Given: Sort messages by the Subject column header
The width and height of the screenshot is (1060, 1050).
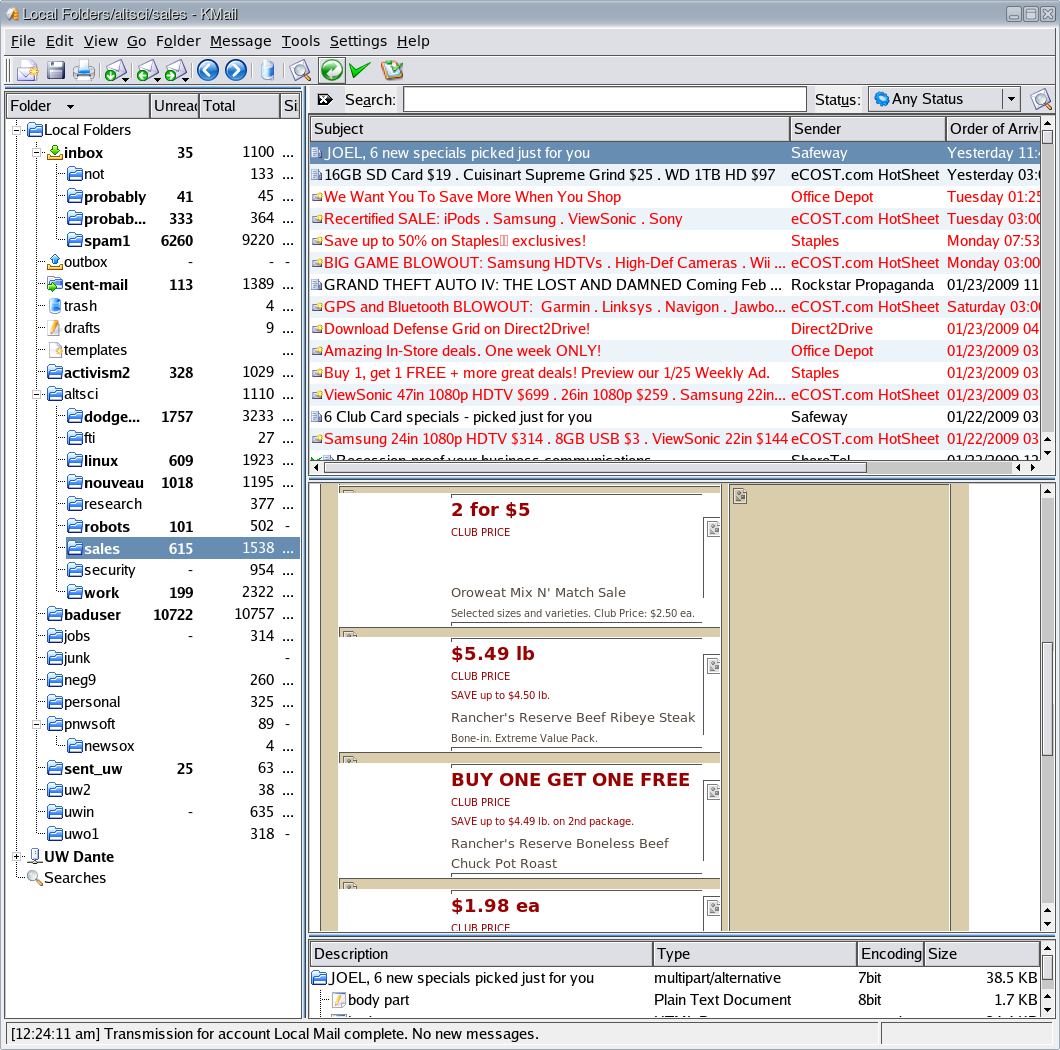Looking at the screenshot, I should point(550,128).
